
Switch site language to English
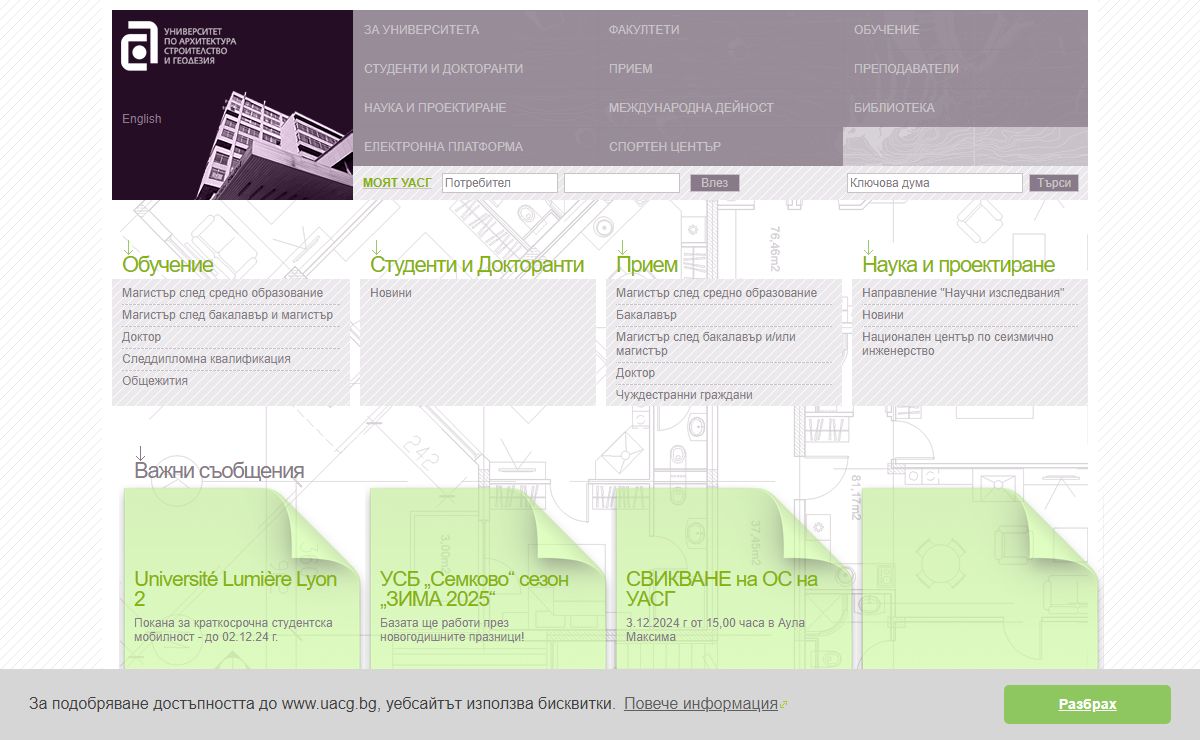[142, 119]
